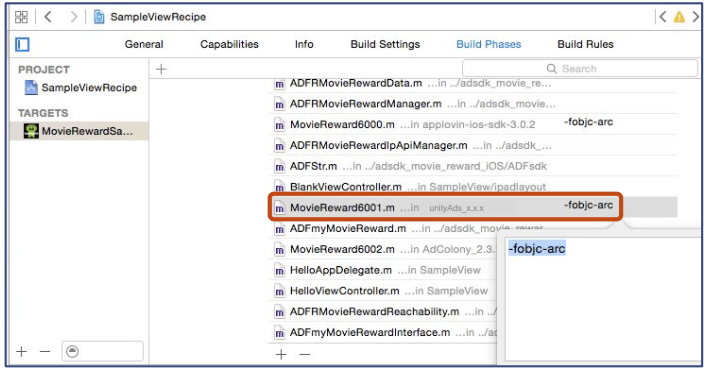709x371 pixels.
Task: Go back with the left navigation arrow
Action: (x=48, y=17)
